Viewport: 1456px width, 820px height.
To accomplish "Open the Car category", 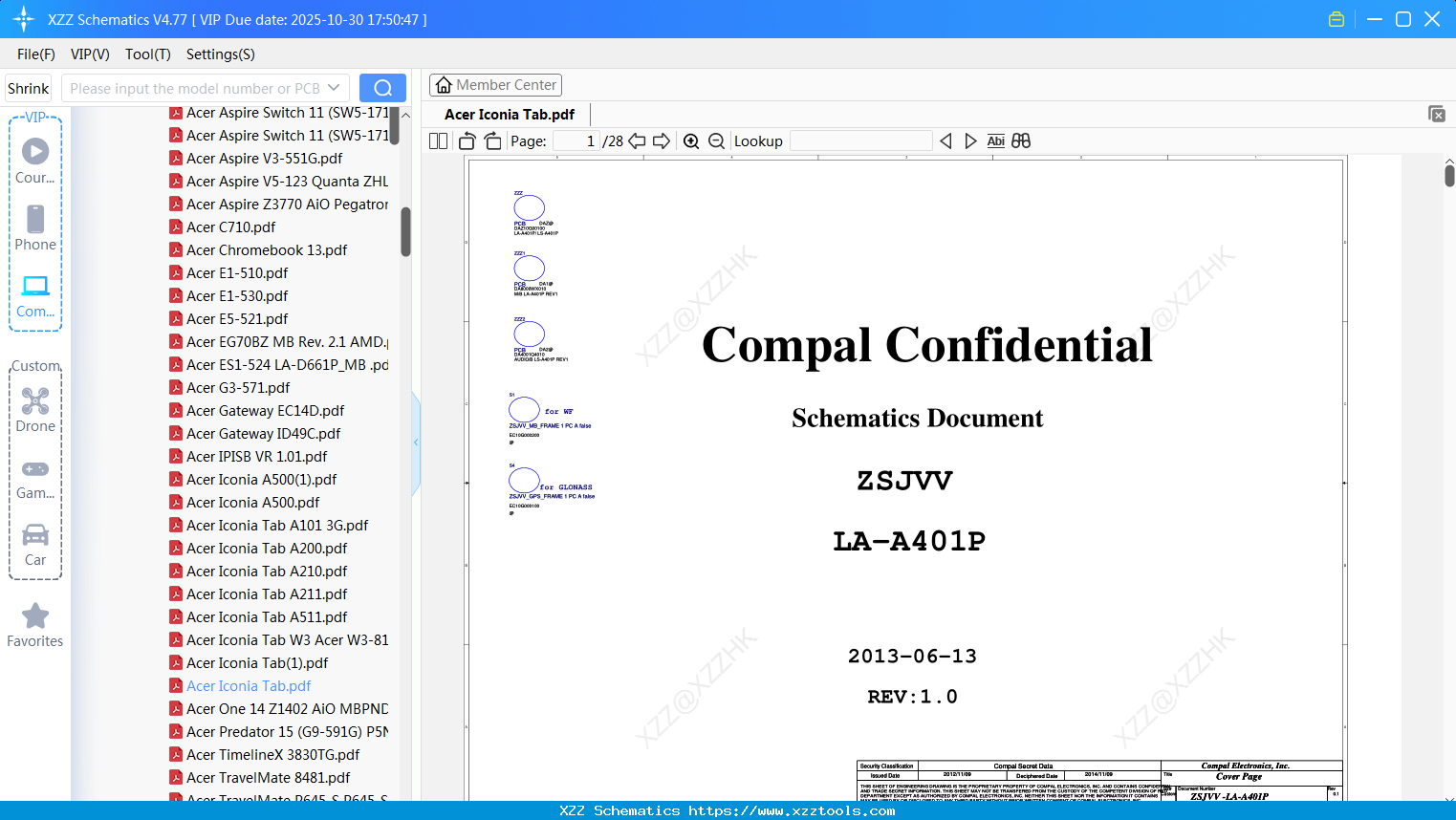I will click(x=35, y=545).
